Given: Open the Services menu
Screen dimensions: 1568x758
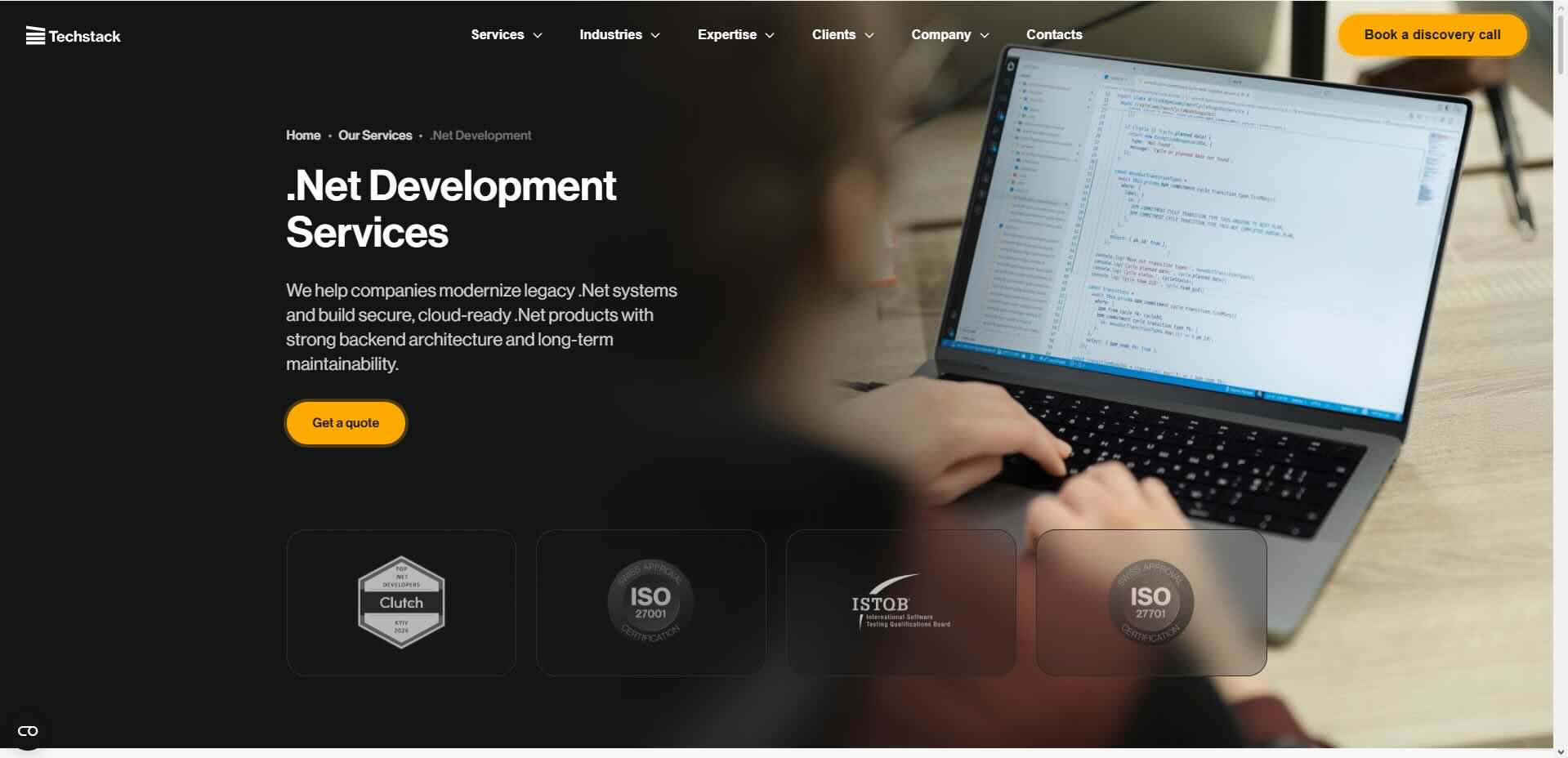Looking at the screenshot, I should (x=497, y=34).
